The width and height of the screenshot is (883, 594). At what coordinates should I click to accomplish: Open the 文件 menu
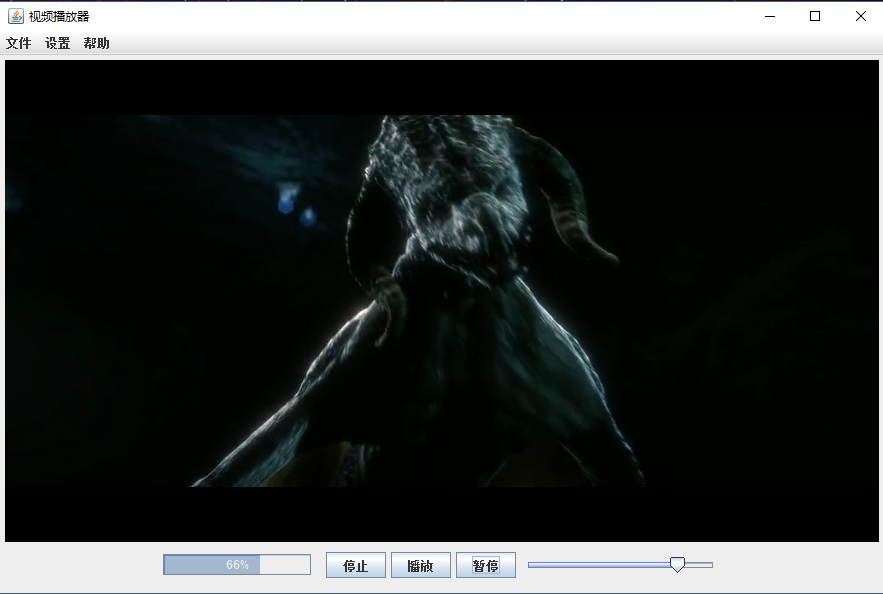click(x=19, y=43)
